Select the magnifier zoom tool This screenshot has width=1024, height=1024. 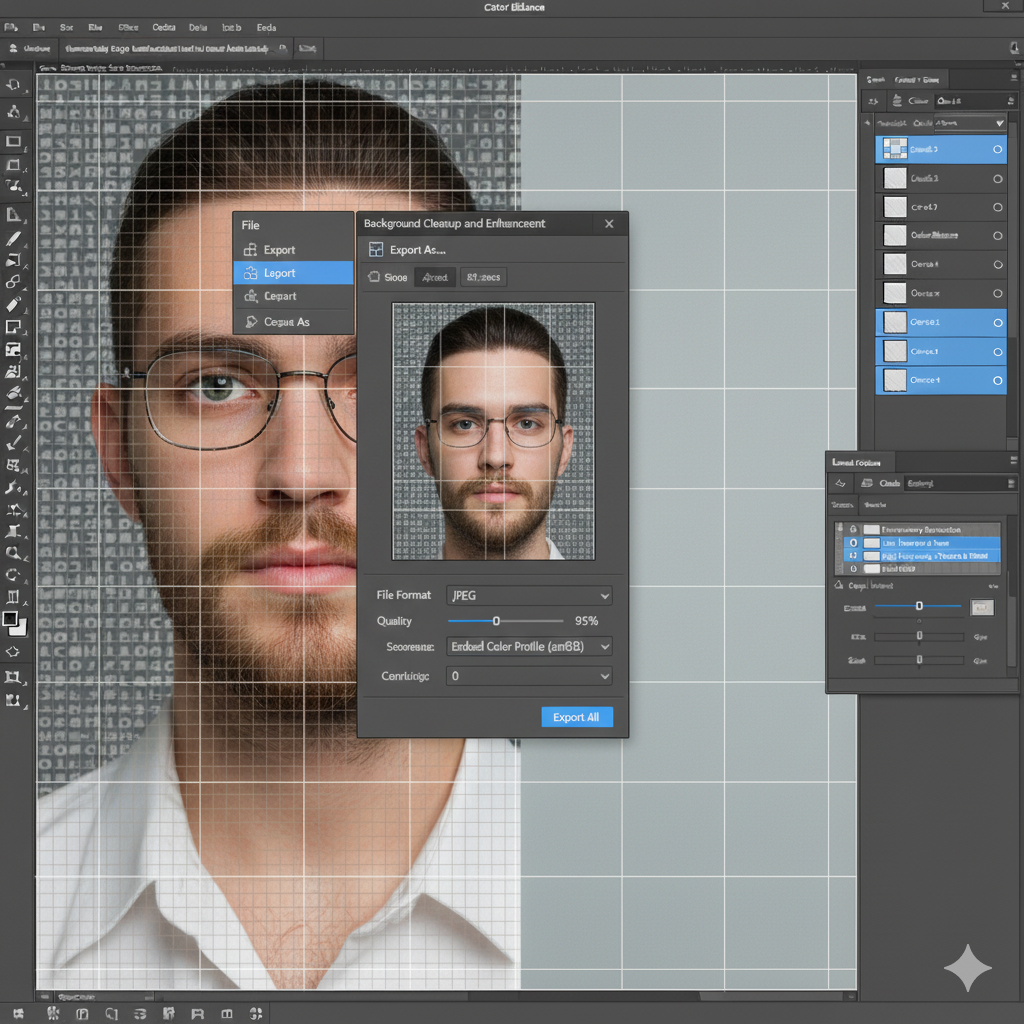[13, 552]
